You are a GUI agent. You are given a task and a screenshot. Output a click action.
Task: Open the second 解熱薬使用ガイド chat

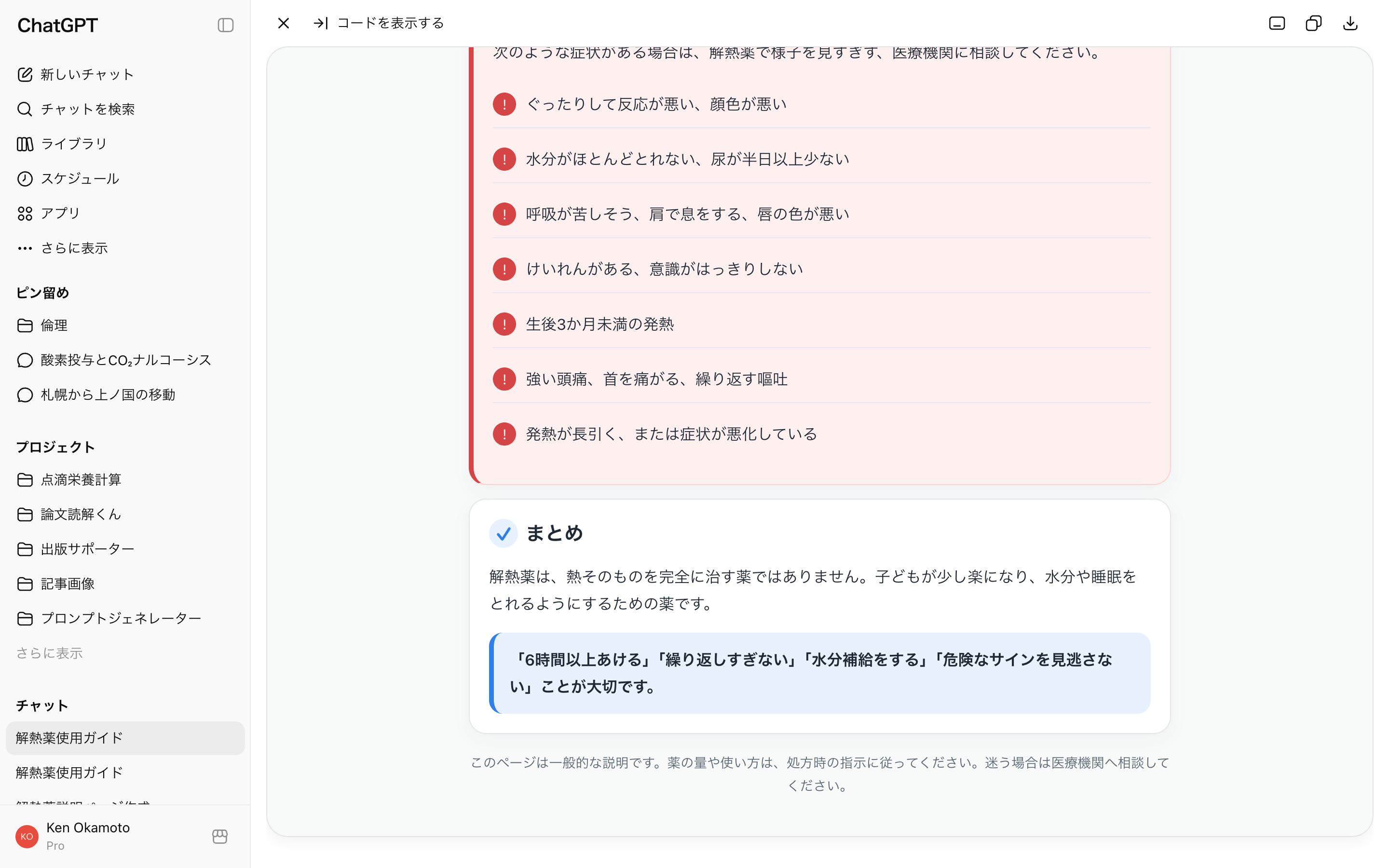point(125,773)
